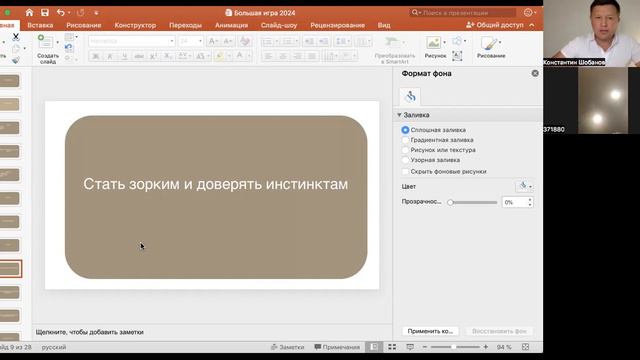Image resolution: width=640 pixels, height=360 pixels.
Task: Start slide show from status bar
Action: 410,347
